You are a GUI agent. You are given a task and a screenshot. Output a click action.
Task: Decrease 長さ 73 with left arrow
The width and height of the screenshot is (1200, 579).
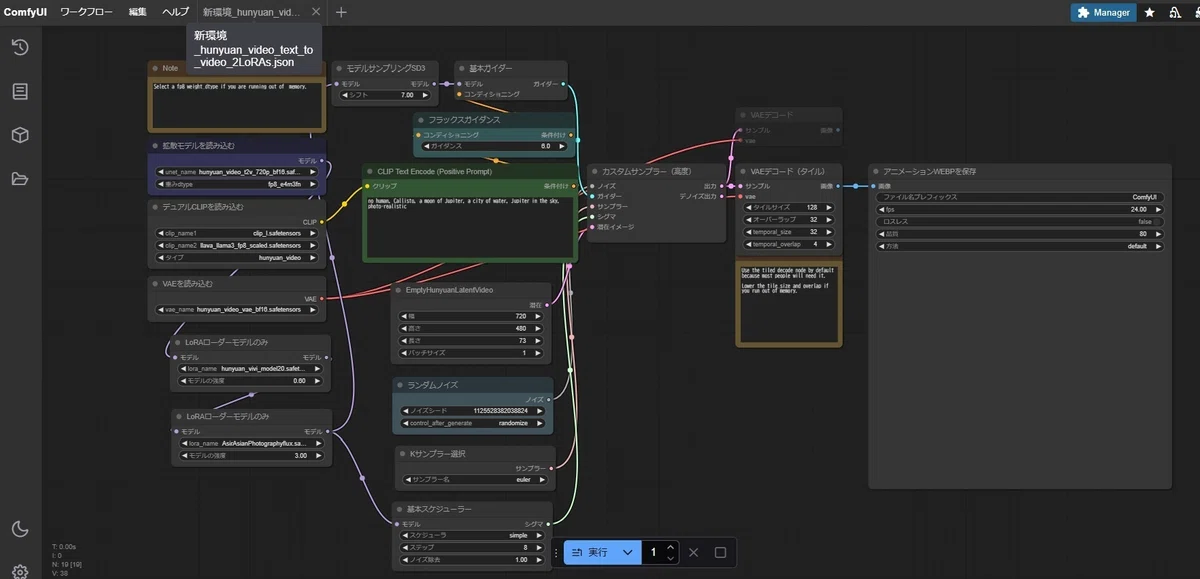click(405, 341)
